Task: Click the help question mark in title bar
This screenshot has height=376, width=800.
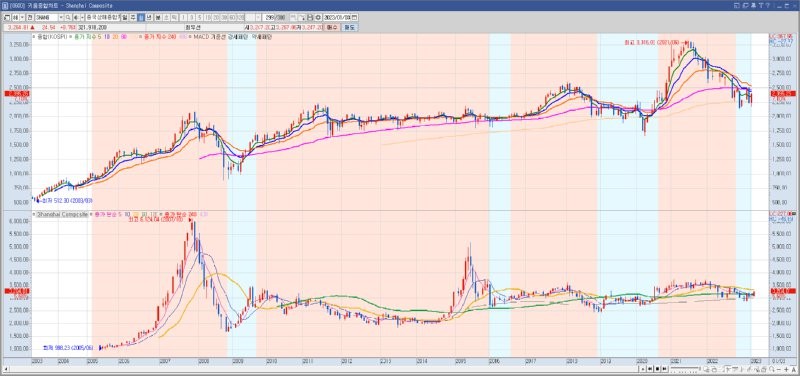Action: 768,5
